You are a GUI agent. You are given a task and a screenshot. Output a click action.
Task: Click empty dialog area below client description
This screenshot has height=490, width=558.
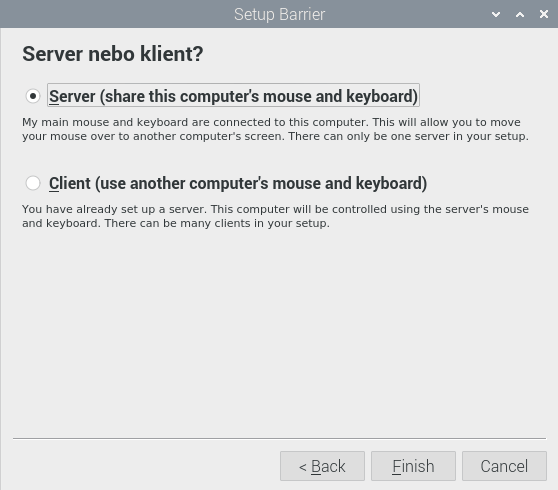click(x=279, y=331)
